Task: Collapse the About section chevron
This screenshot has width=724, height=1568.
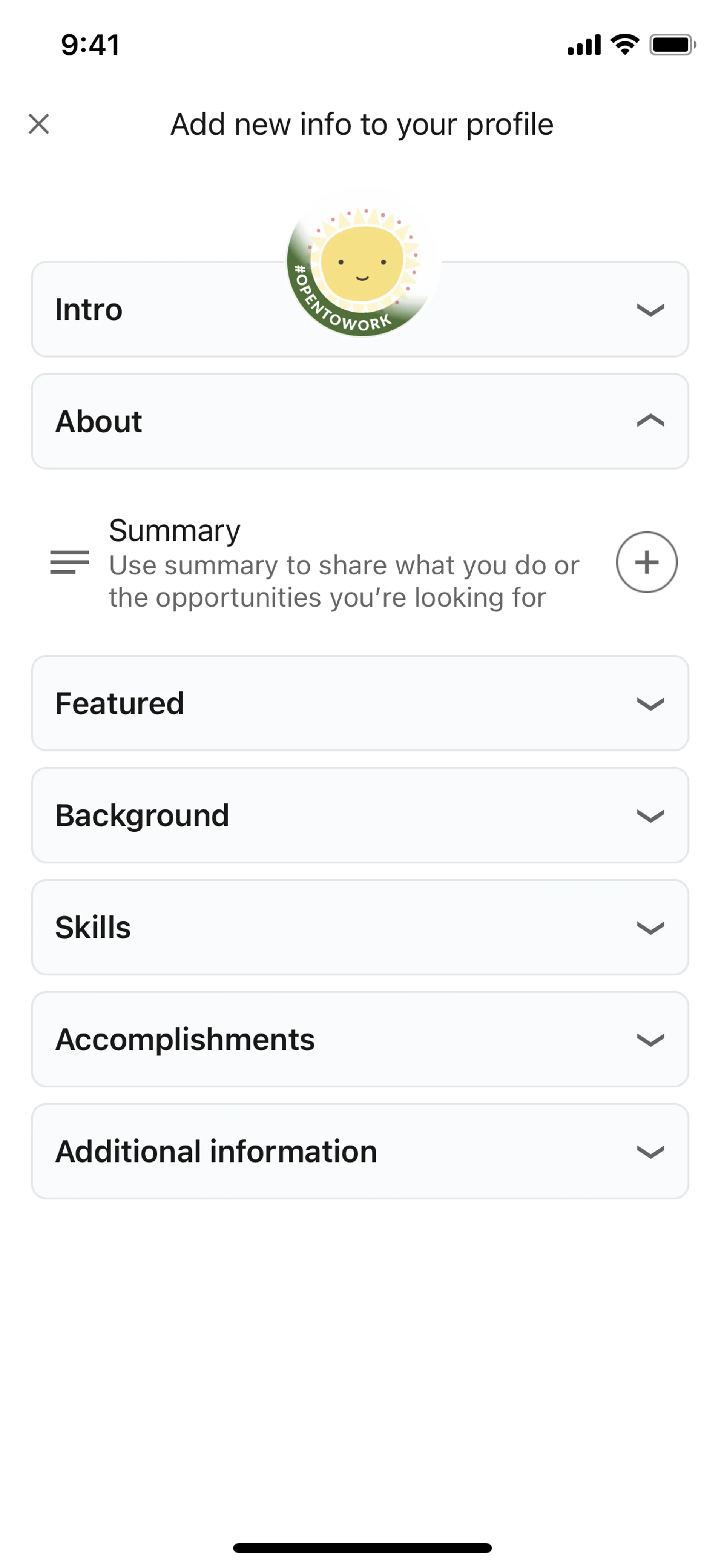Action: 650,421
